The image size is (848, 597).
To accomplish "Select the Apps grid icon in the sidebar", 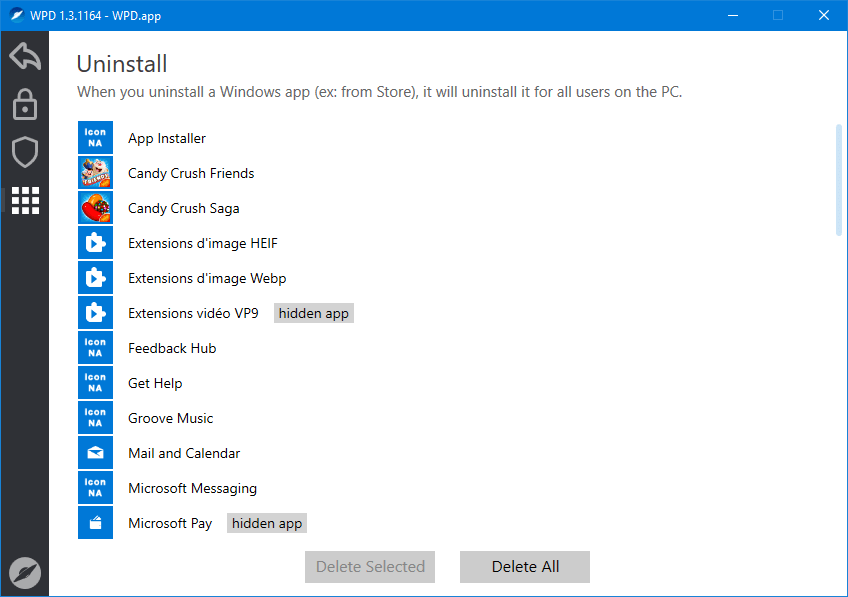I will tap(25, 201).
